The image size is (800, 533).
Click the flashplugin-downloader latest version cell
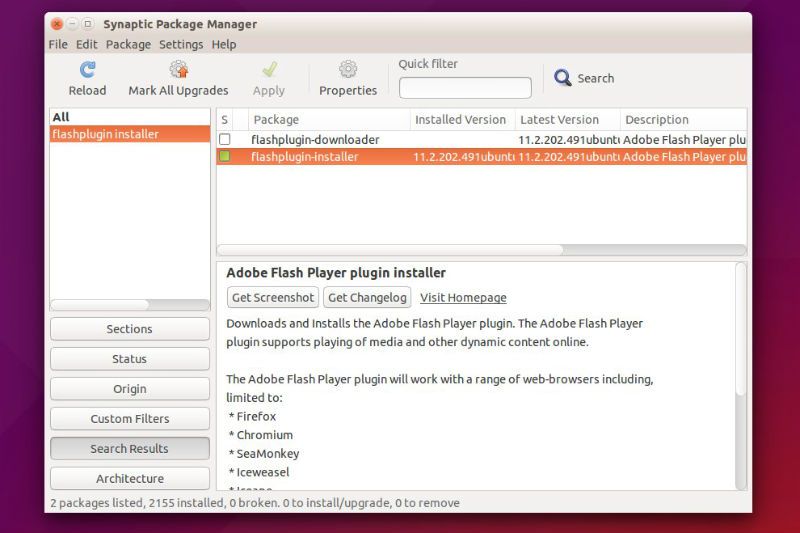(x=568, y=140)
